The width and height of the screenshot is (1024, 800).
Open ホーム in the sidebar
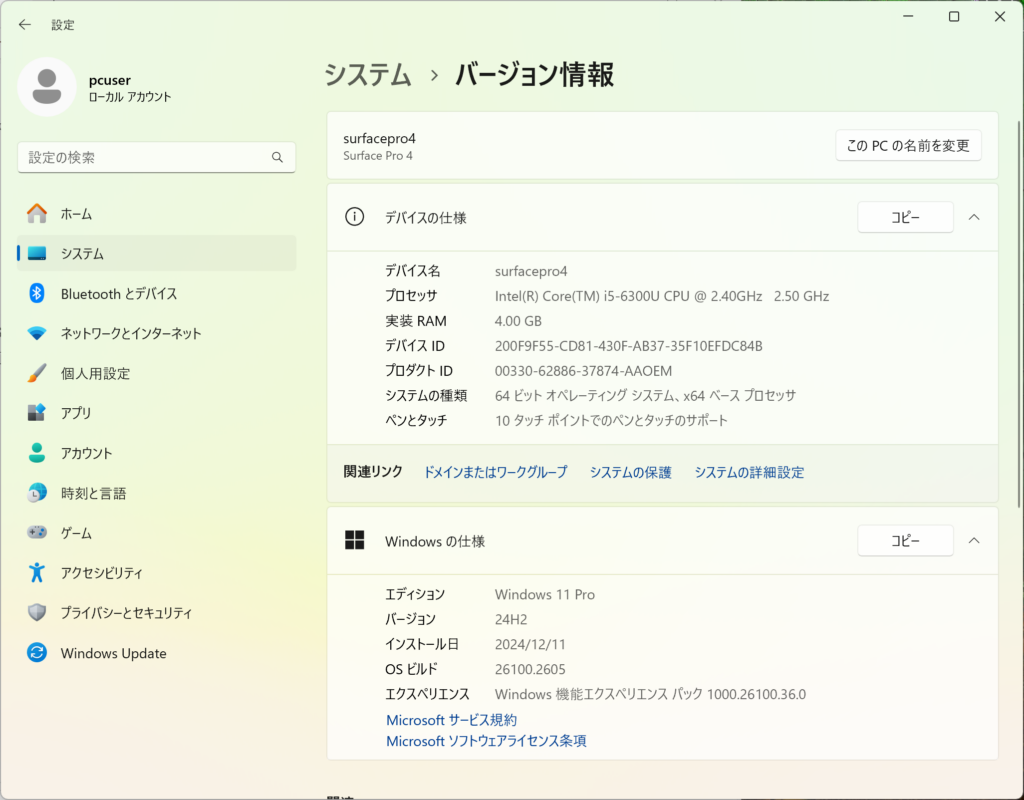[x=157, y=214]
